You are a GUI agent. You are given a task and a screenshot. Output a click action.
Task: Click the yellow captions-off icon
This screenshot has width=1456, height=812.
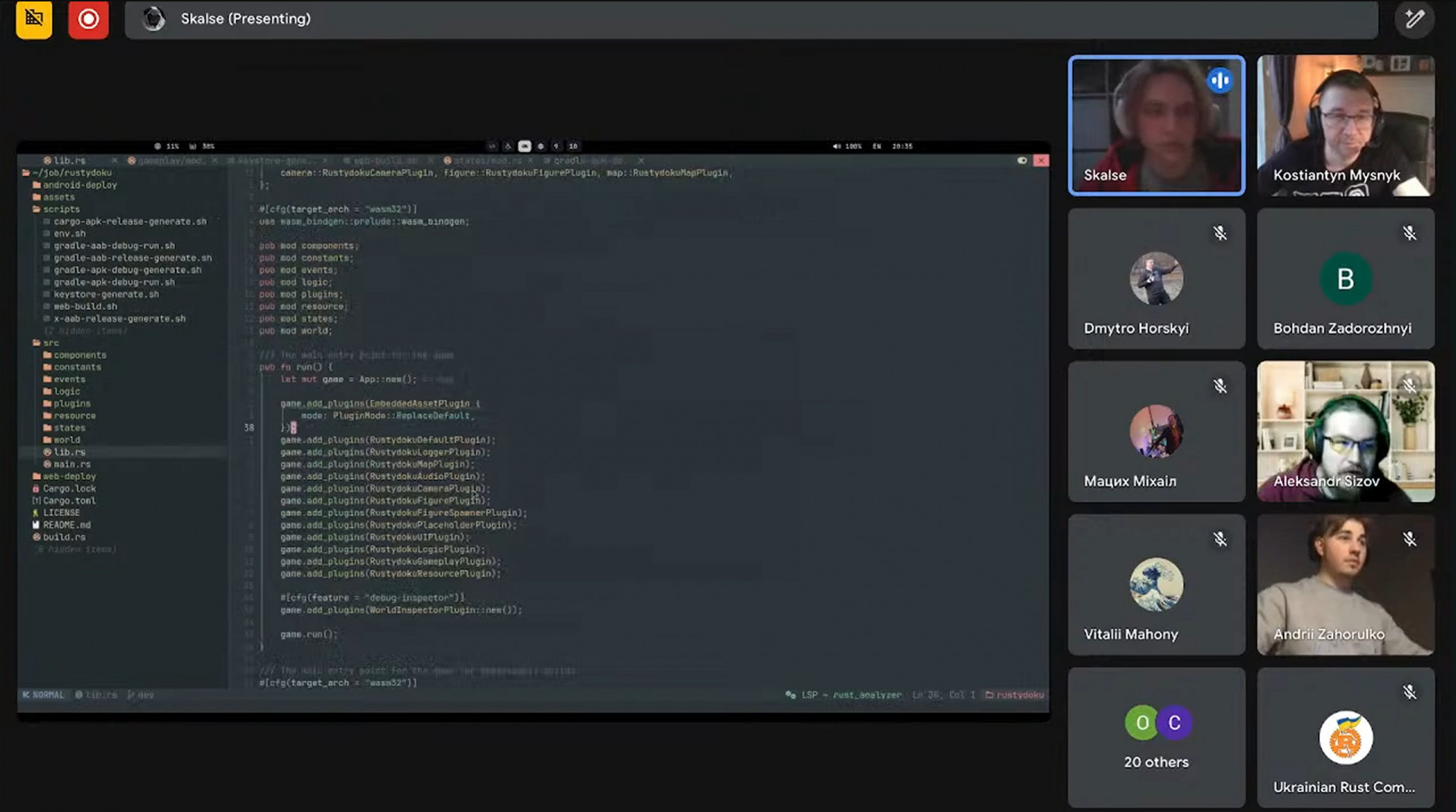click(x=33, y=19)
